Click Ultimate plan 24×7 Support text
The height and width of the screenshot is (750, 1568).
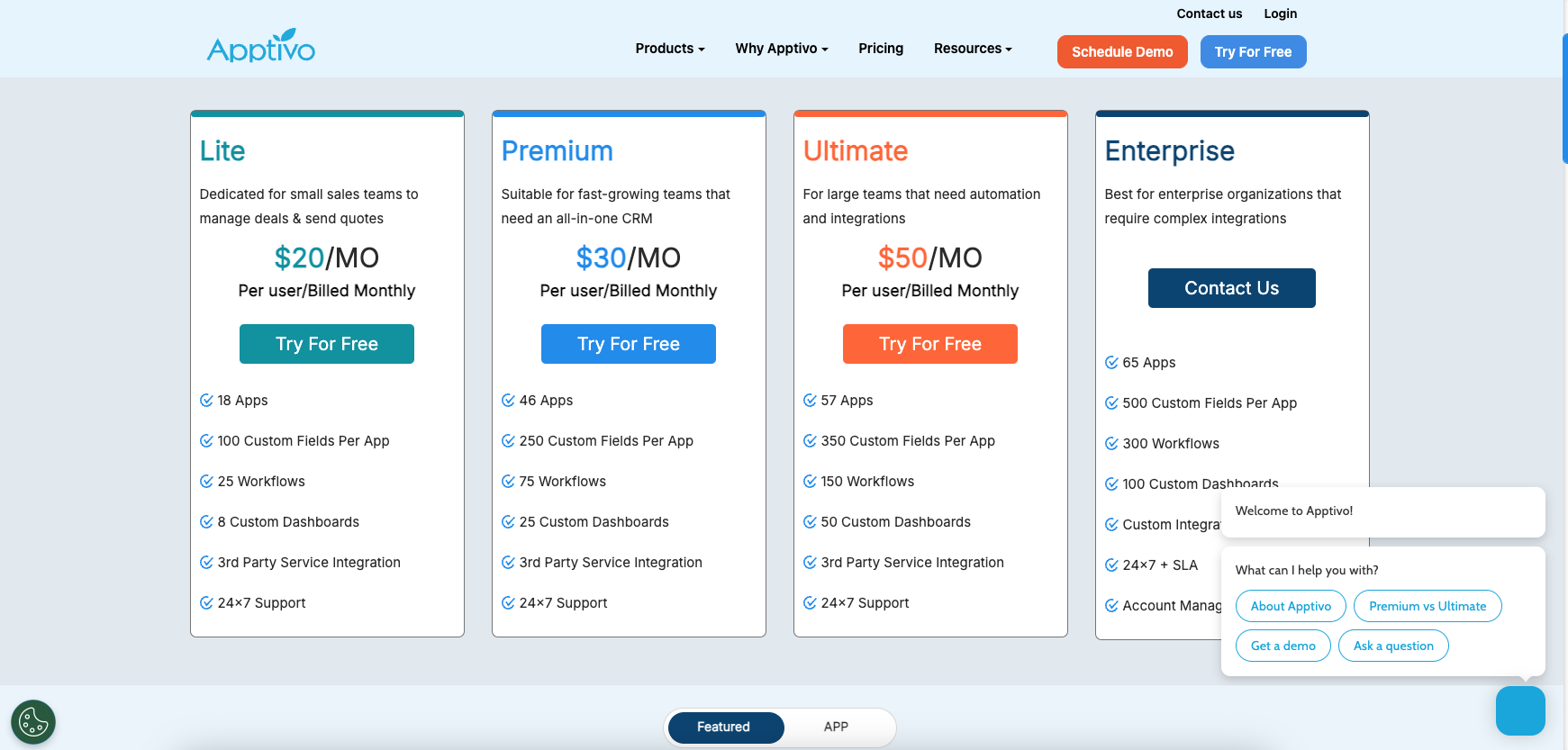(865, 603)
